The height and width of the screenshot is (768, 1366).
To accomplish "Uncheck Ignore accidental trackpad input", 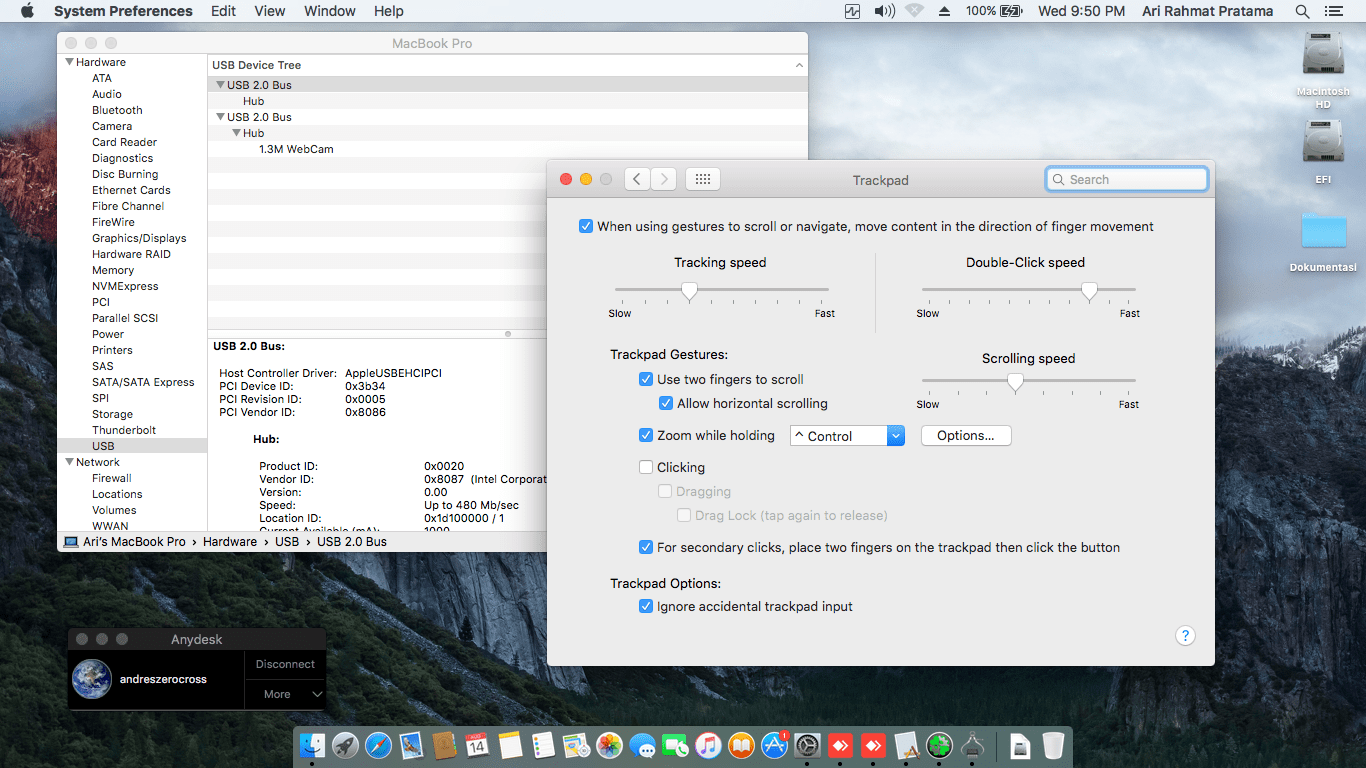I will point(646,606).
